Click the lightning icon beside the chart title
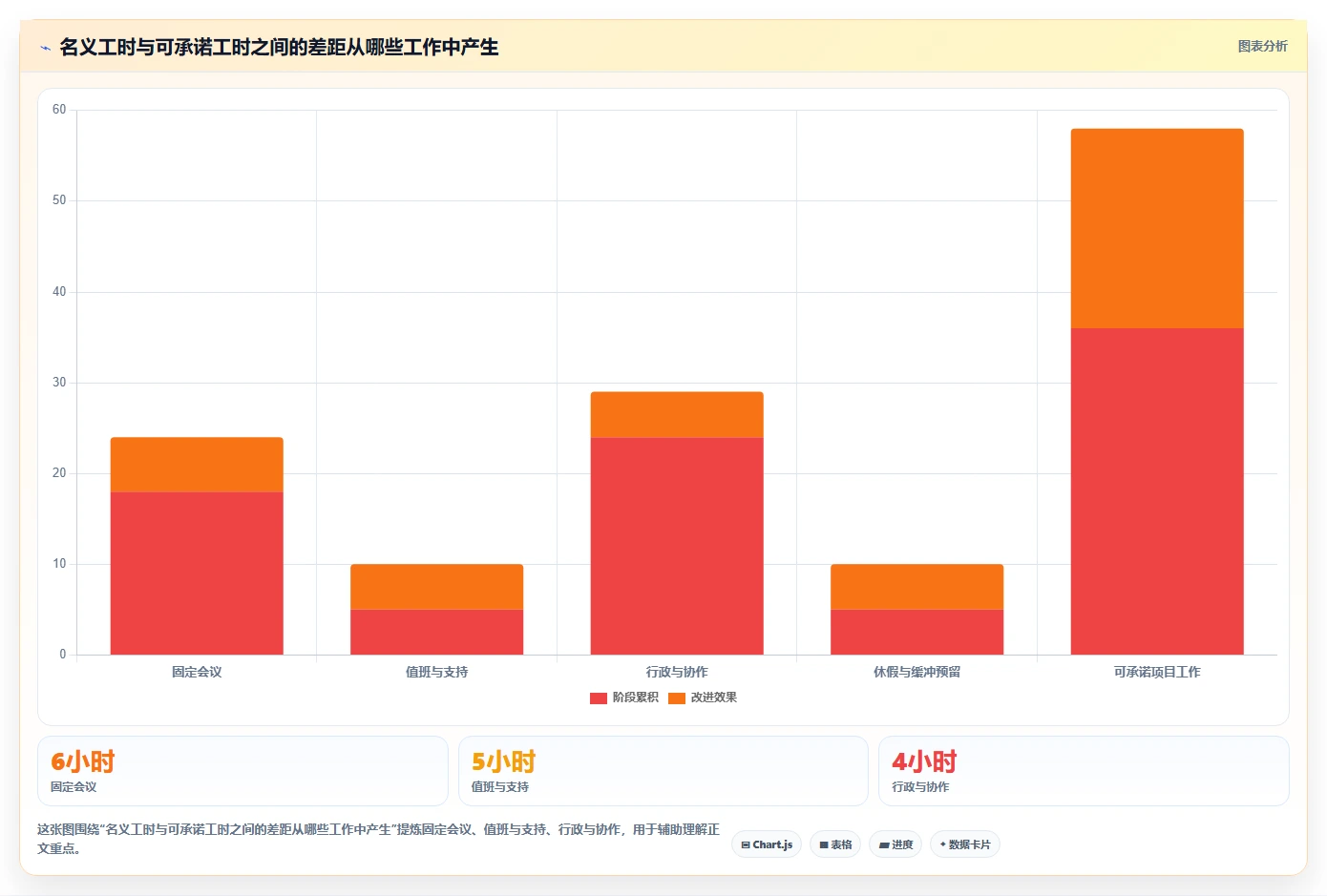This screenshot has width=1327, height=896. (45, 48)
